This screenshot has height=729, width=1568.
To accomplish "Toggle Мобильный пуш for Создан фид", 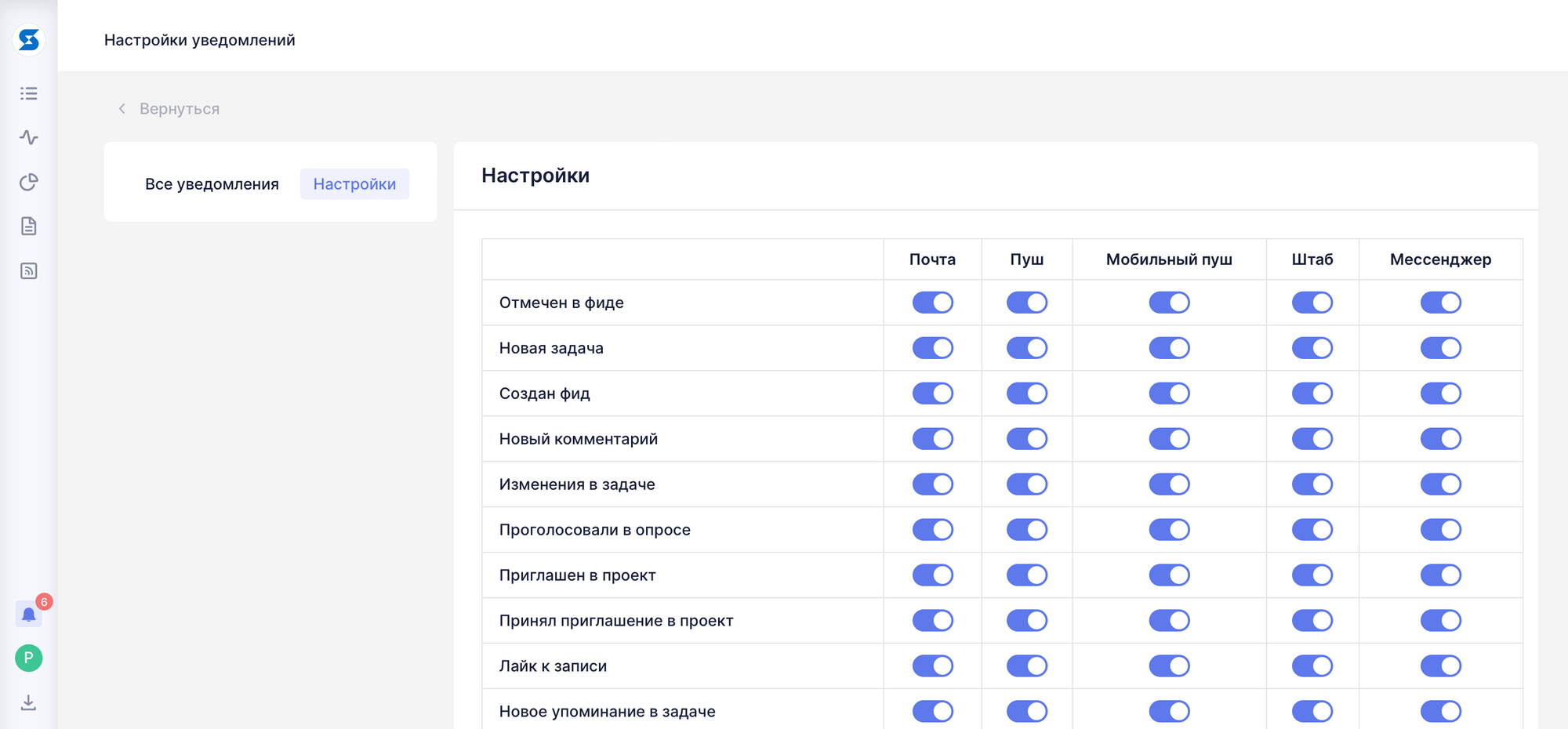I will [1170, 394].
